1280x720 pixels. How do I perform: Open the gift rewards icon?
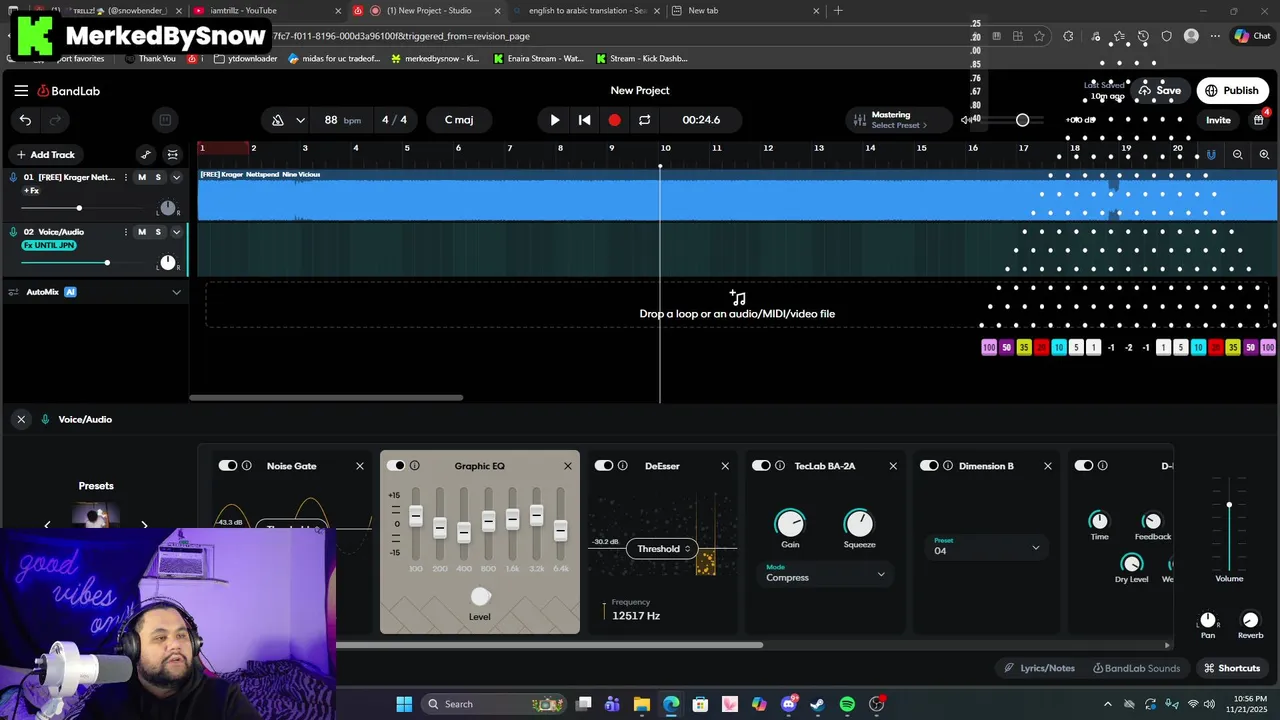point(1259,120)
